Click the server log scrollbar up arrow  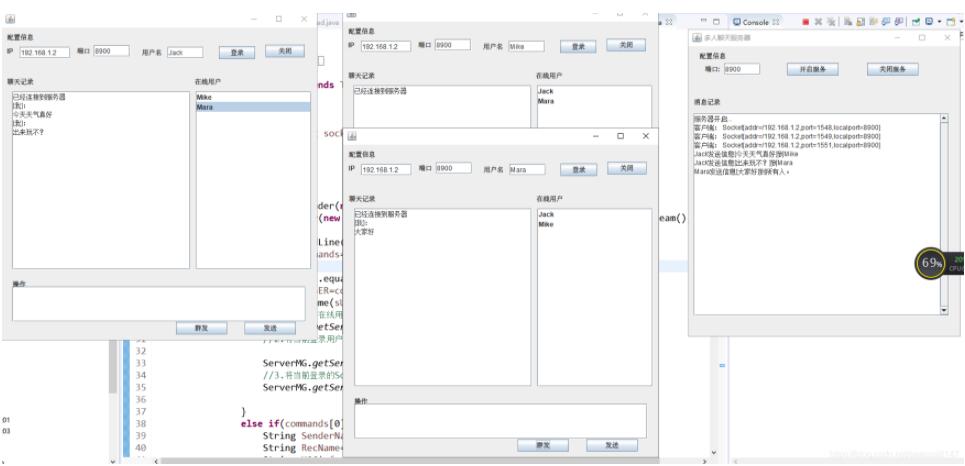coord(945,118)
